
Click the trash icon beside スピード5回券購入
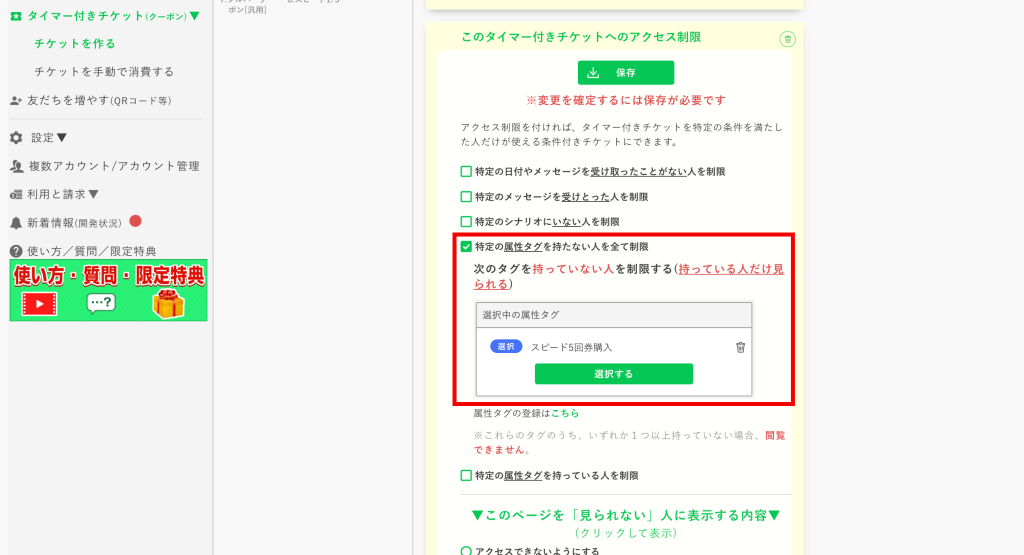(740, 347)
